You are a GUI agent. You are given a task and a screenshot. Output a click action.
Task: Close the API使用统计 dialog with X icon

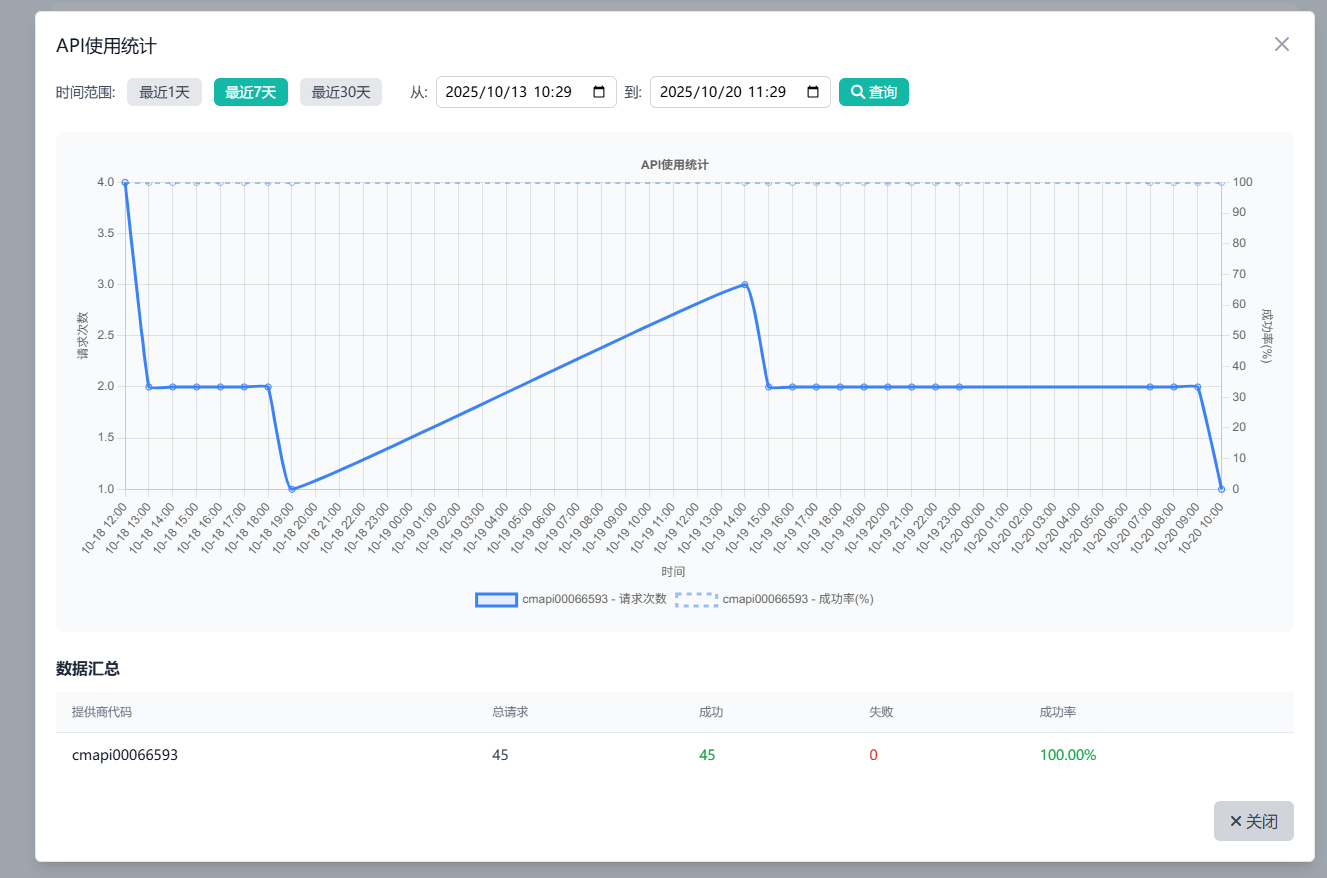(x=1281, y=44)
